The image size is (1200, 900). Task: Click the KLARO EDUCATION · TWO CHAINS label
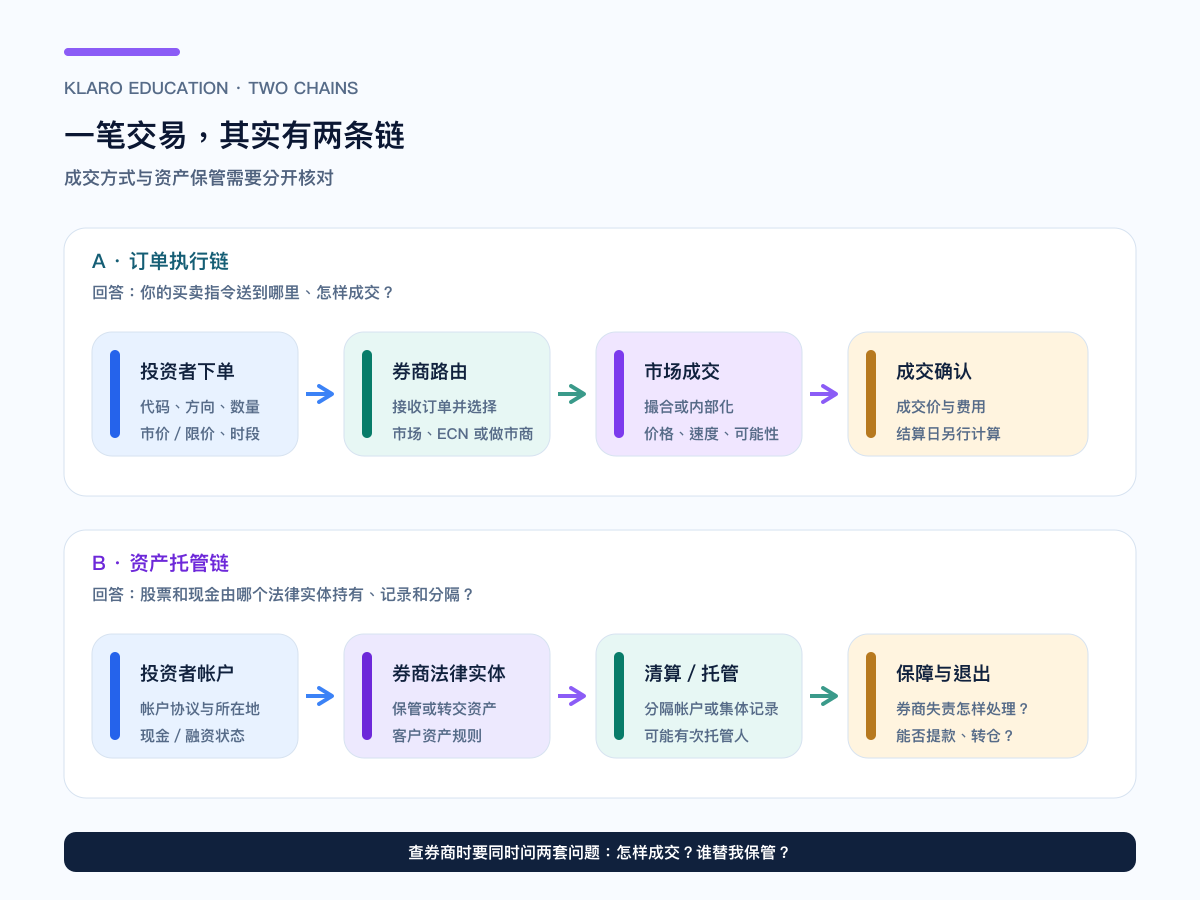pyautogui.click(x=211, y=88)
